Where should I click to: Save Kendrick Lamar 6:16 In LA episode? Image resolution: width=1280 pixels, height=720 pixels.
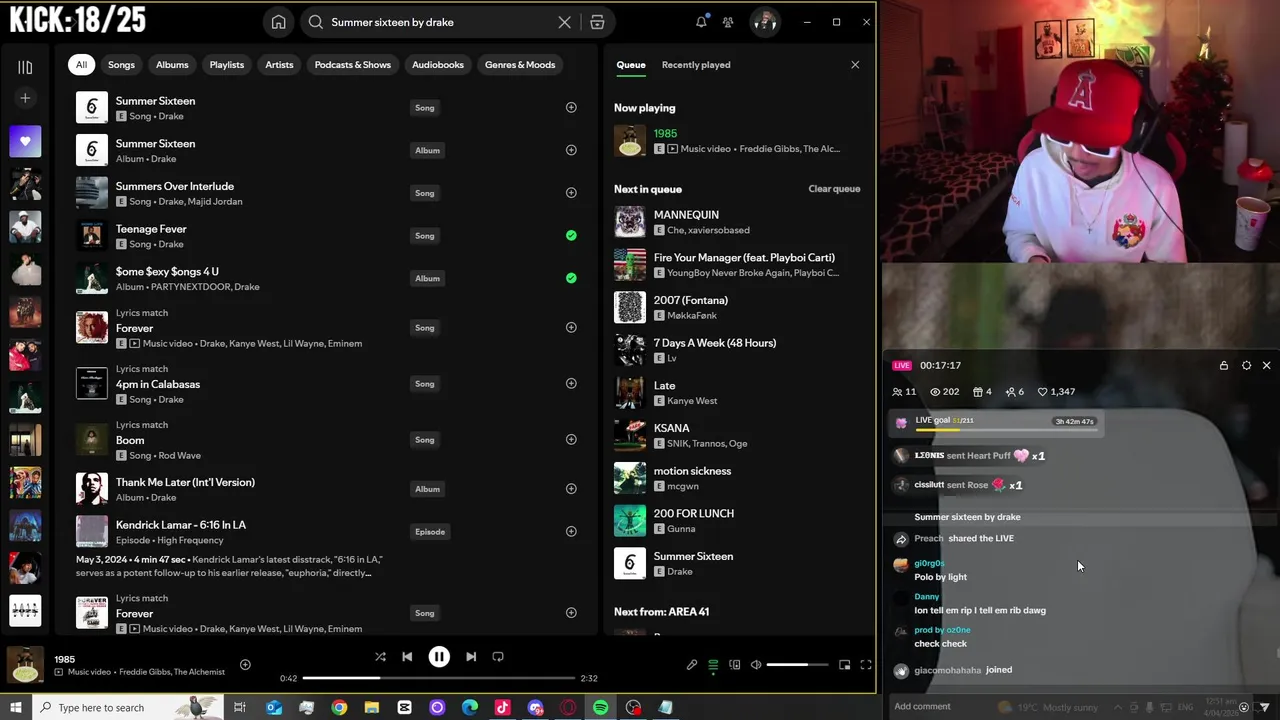tap(571, 531)
